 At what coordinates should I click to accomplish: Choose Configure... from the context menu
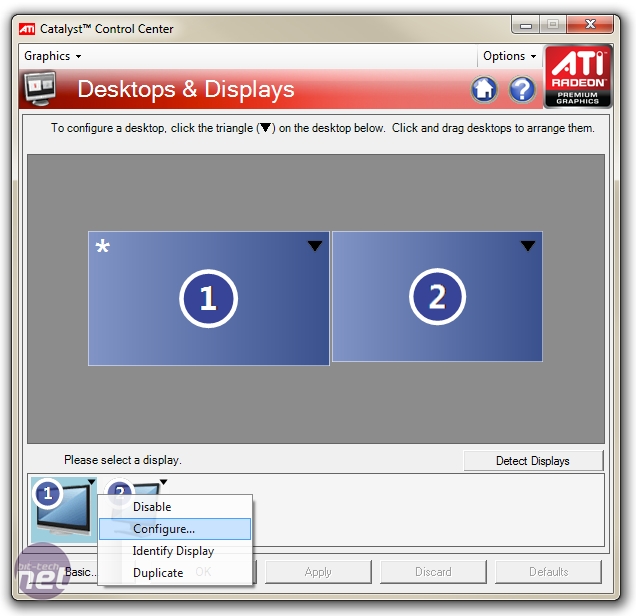pyautogui.click(x=175, y=529)
